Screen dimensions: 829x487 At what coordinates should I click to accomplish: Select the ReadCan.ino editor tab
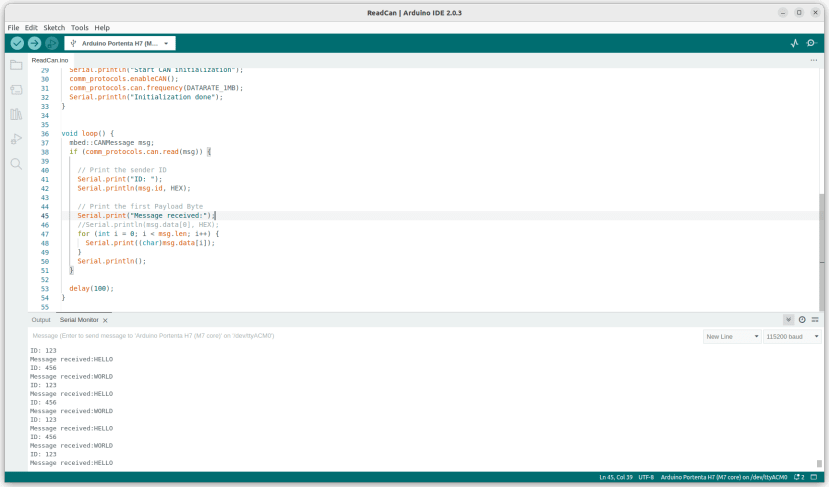[x=50, y=60]
